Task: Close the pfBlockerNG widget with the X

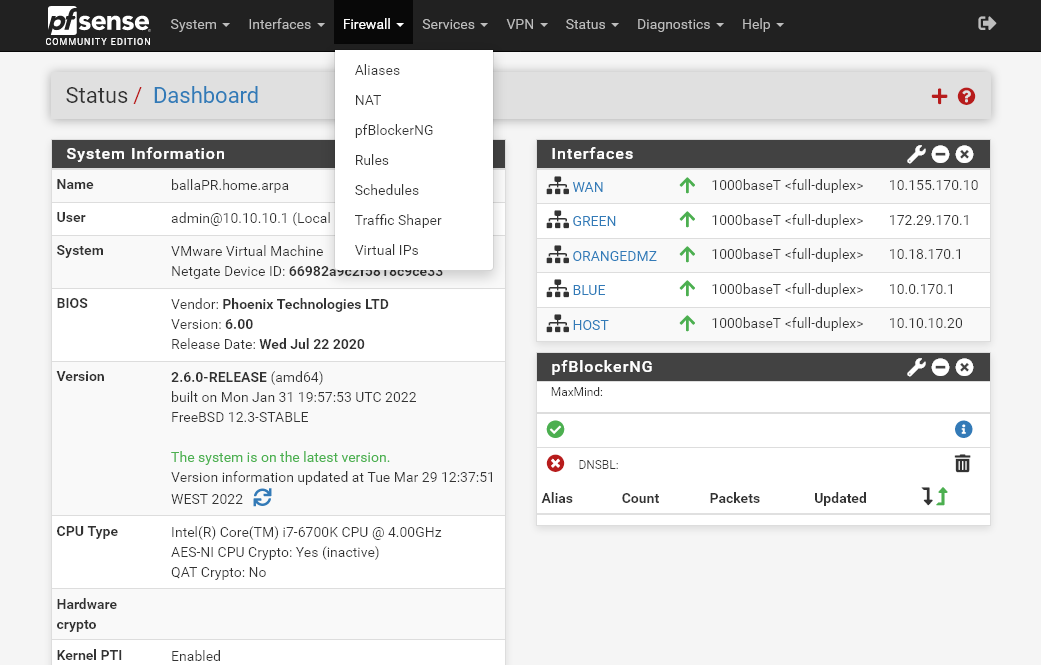Action: [963, 367]
